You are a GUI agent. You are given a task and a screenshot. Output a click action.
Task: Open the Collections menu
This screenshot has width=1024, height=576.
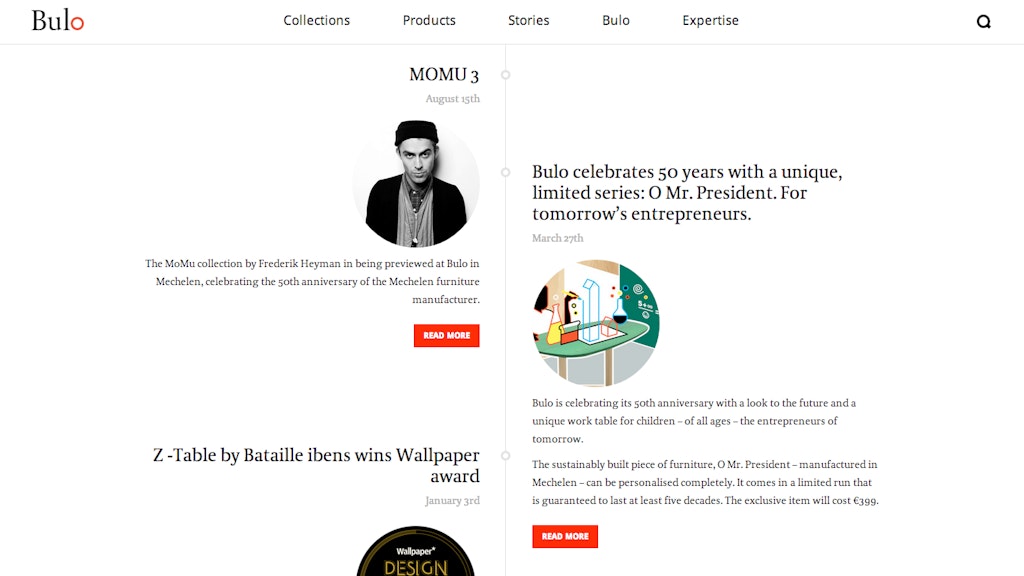coord(316,21)
